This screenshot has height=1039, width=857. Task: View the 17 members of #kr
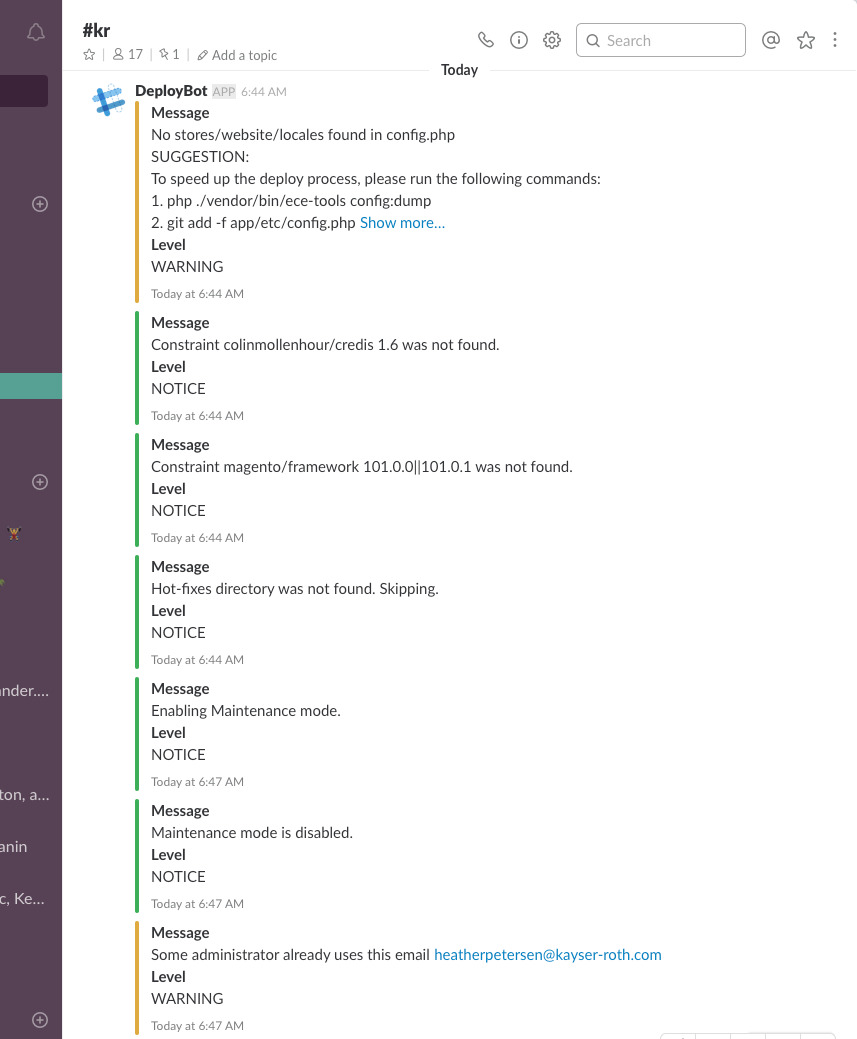click(x=127, y=55)
